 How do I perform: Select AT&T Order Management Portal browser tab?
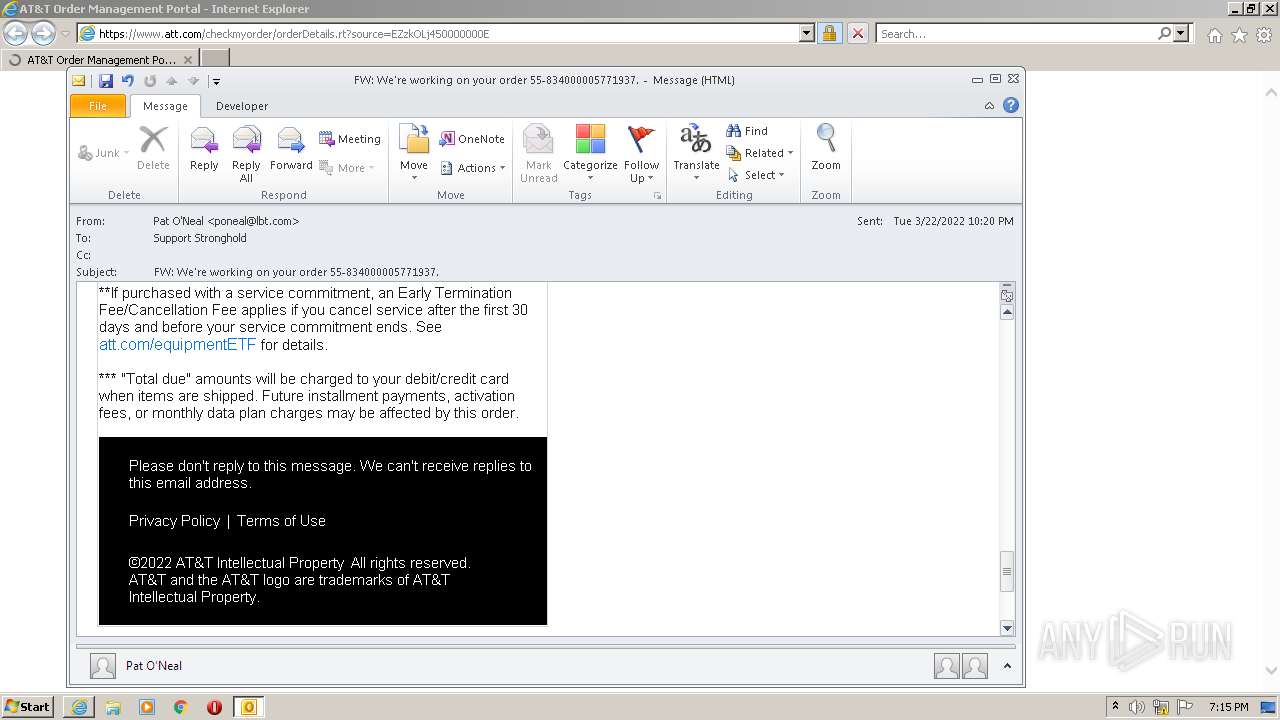click(100, 60)
